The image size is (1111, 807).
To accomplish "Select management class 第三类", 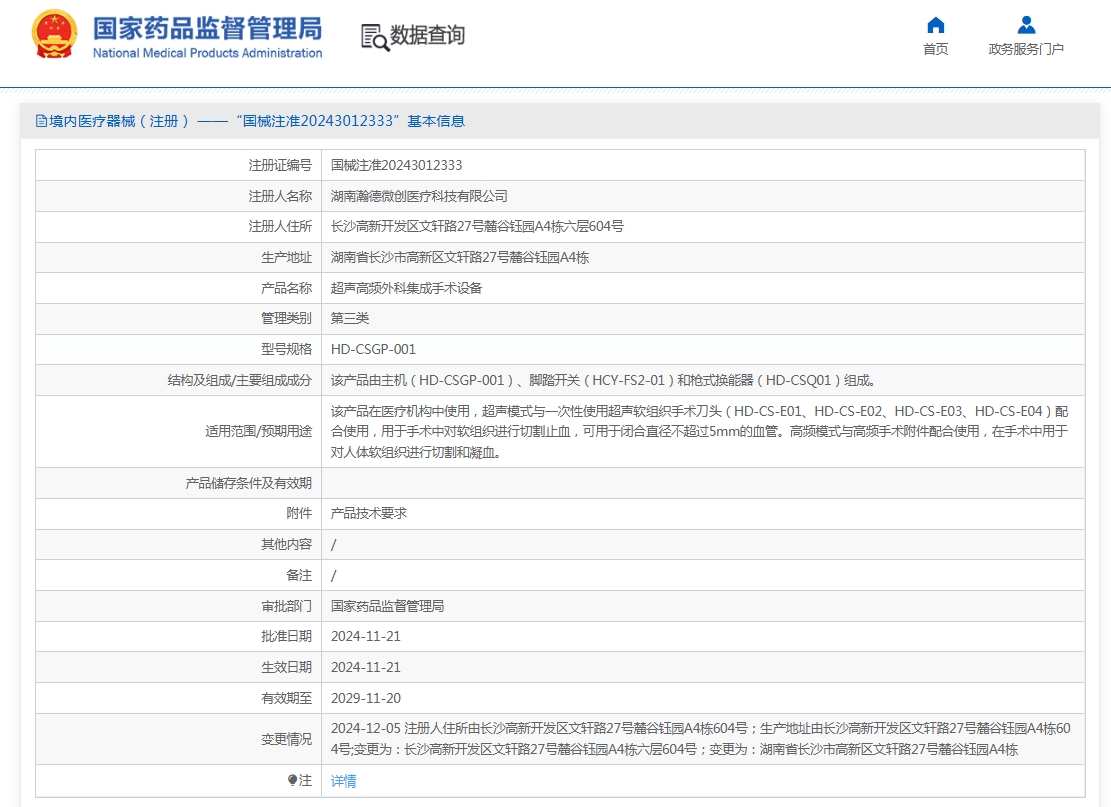I will [350, 319].
